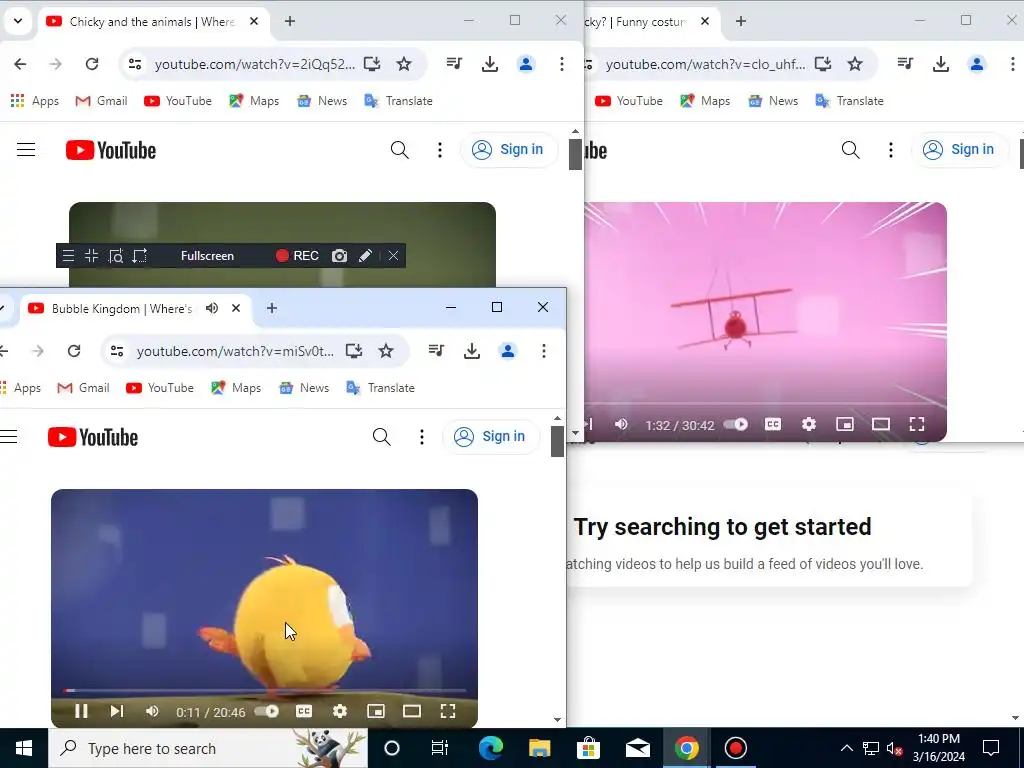
Task: Open Windows Start menu
Action: [x=24, y=748]
